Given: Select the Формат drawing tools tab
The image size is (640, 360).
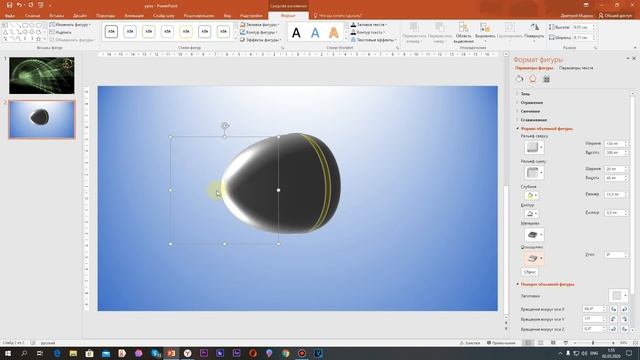Looking at the screenshot, I should point(288,16).
